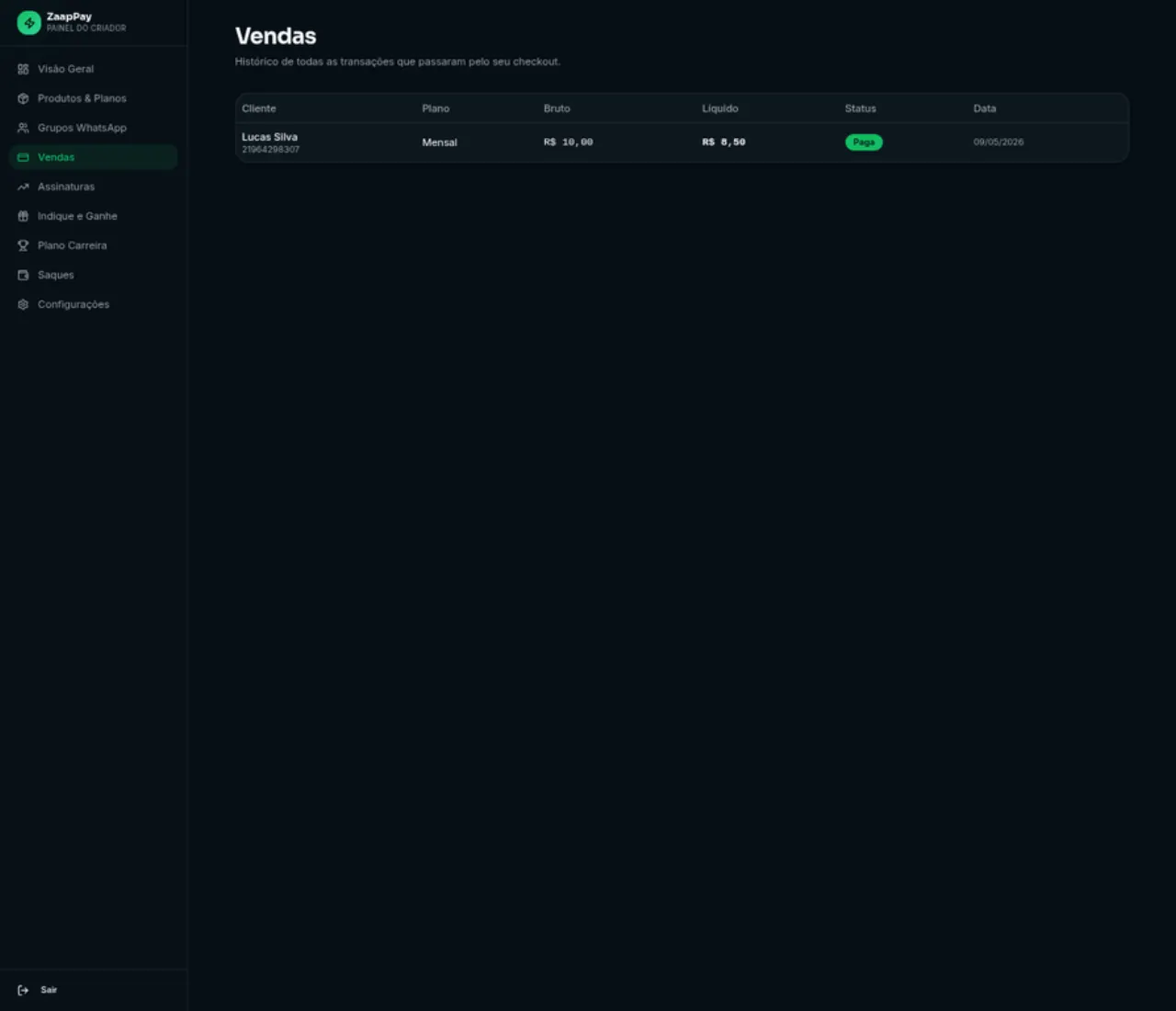Open Indique e Ganhe
Screen dimensions: 1176x1011
pos(93,216)
